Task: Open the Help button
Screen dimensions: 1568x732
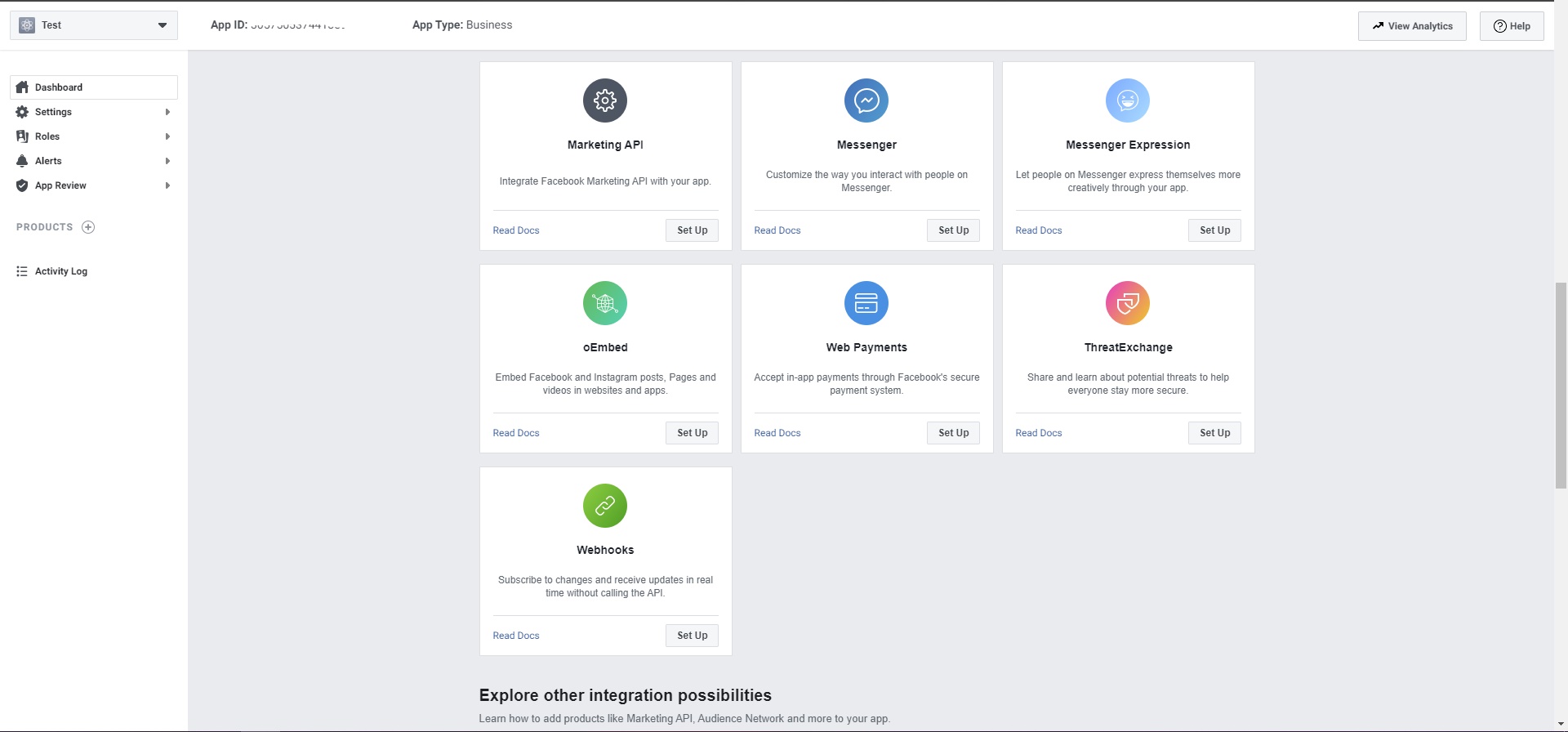Action: coord(1512,26)
